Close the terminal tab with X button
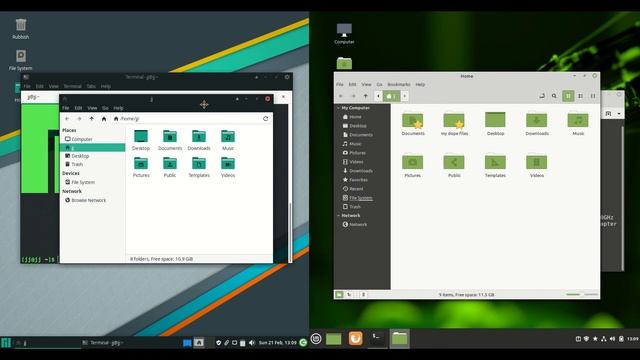The image size is (640, 360). click(283, 97)
